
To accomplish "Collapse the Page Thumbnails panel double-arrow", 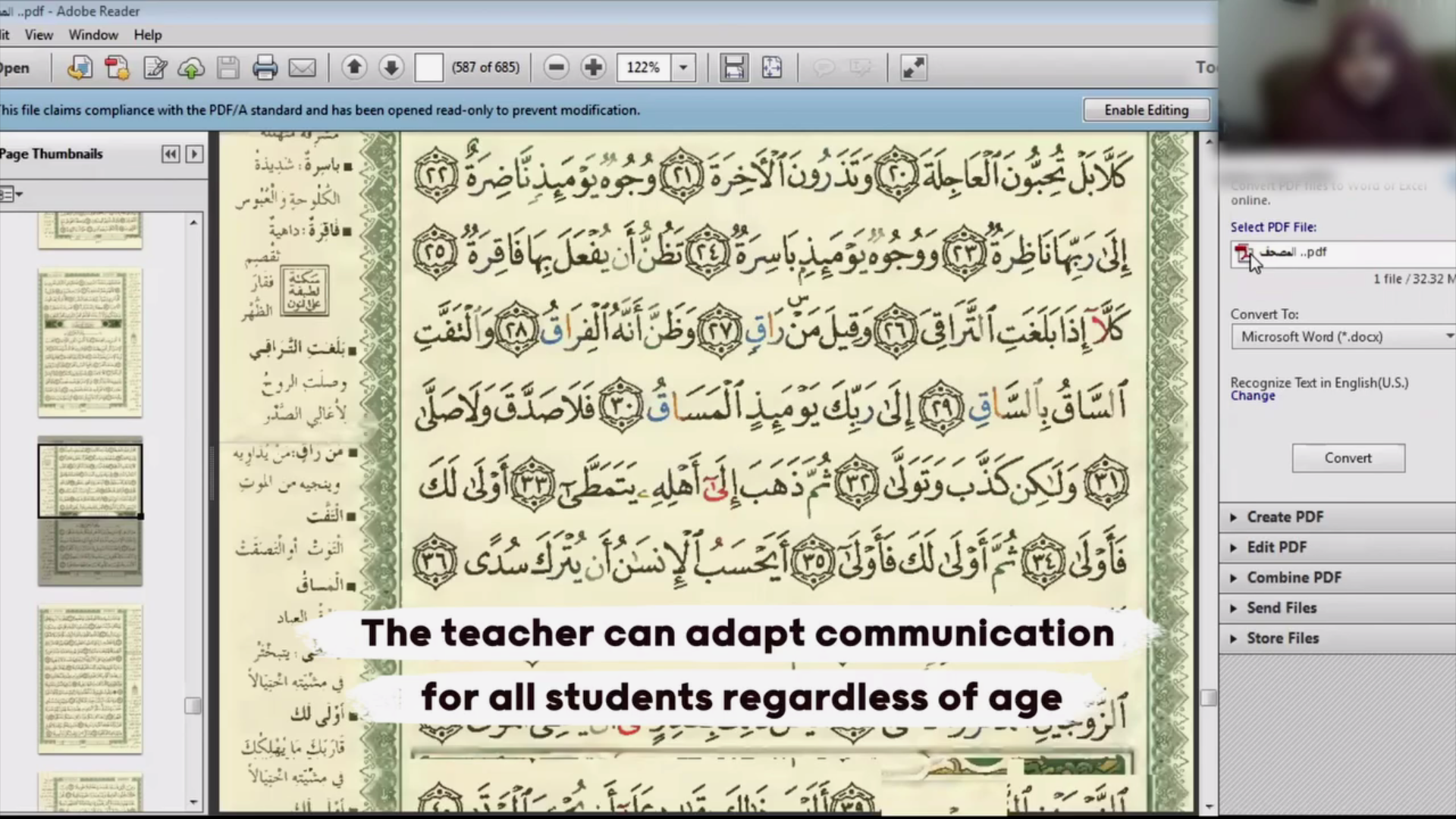I will tap(171, 154).
